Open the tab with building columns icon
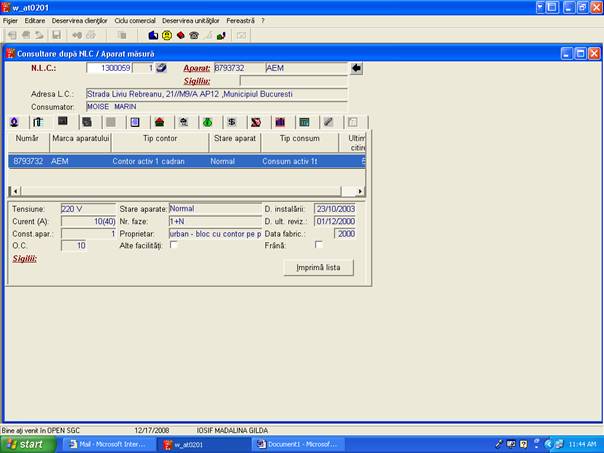The height and width of the screenshot is (453, 604). point(38,122)
